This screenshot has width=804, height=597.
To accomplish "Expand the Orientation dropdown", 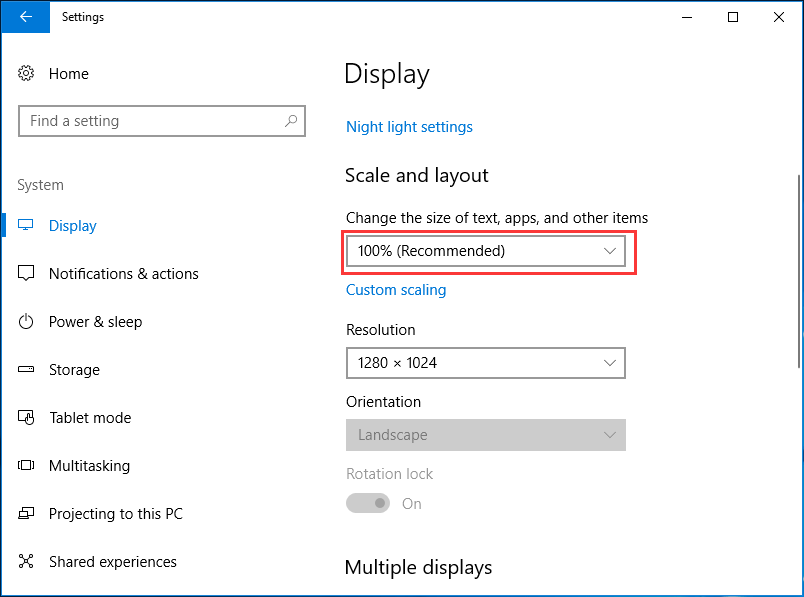I will 485,435.
